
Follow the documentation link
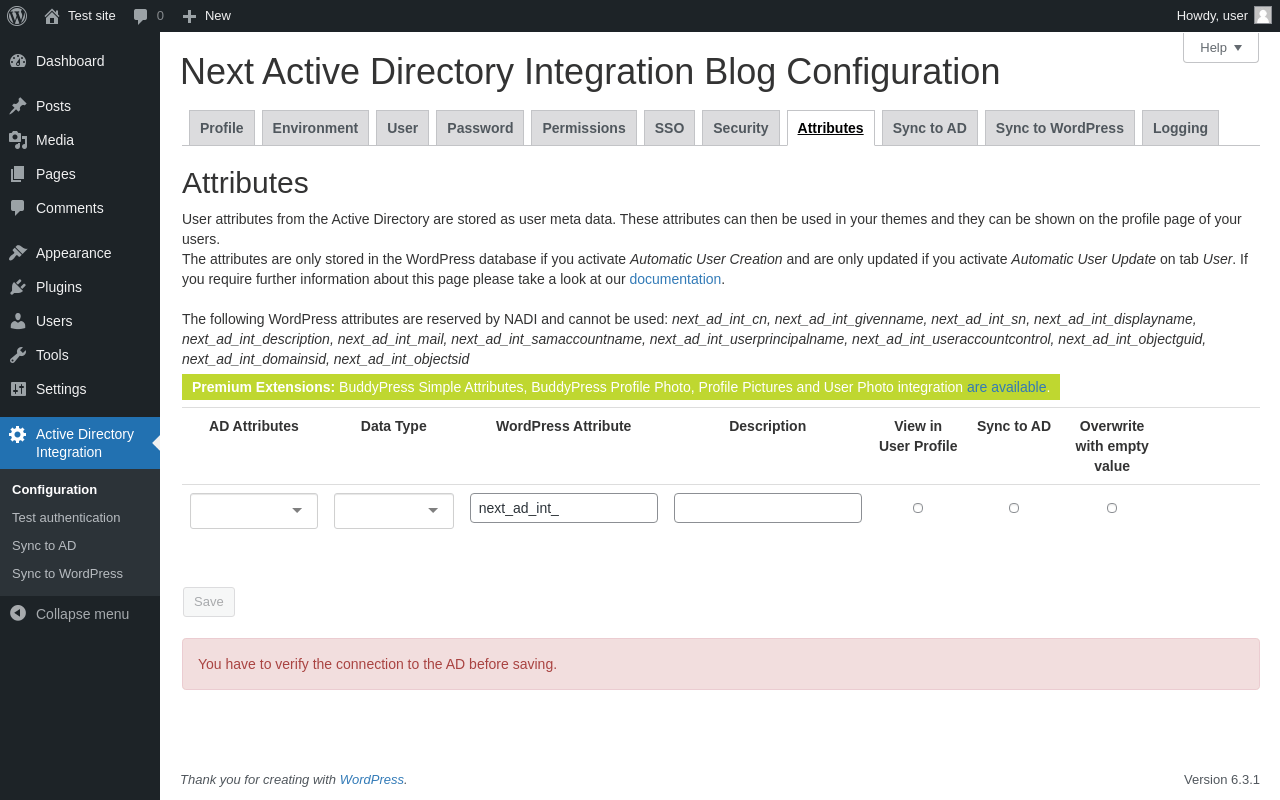(675, 279)
